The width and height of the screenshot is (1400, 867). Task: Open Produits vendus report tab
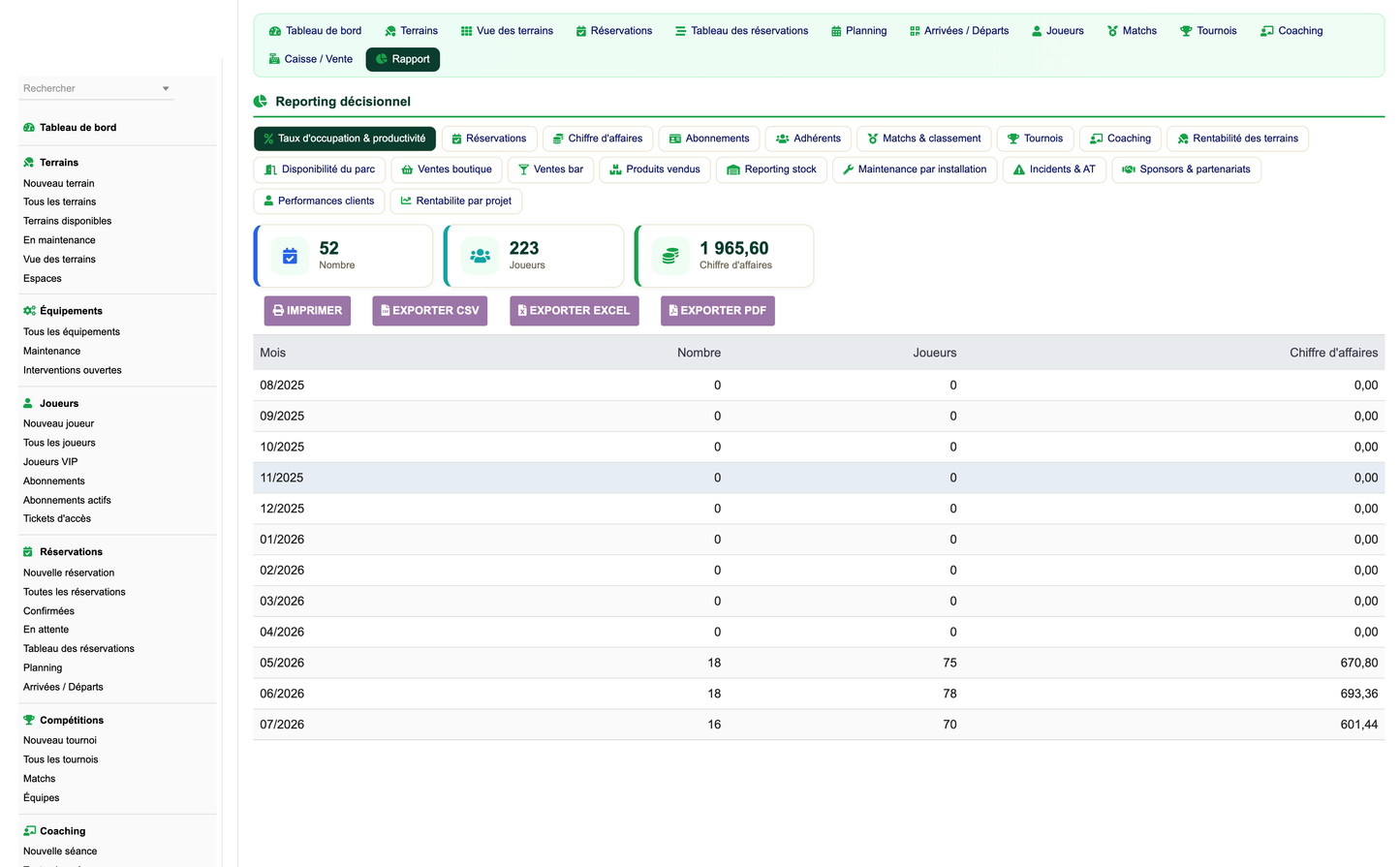(655, 170)
